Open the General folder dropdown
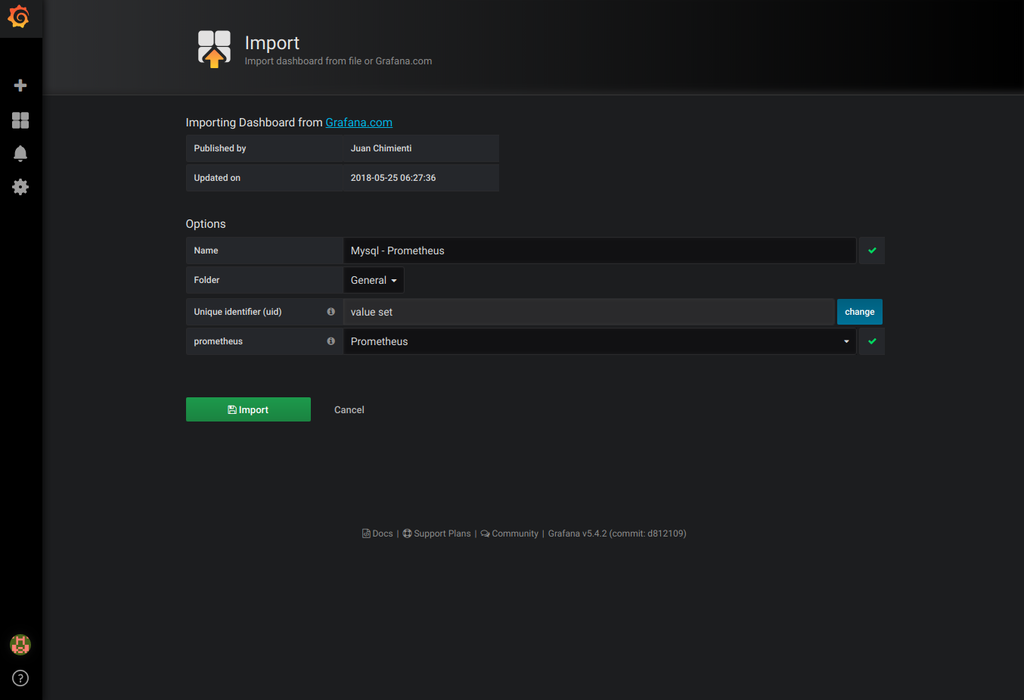 tap(374, 280)
